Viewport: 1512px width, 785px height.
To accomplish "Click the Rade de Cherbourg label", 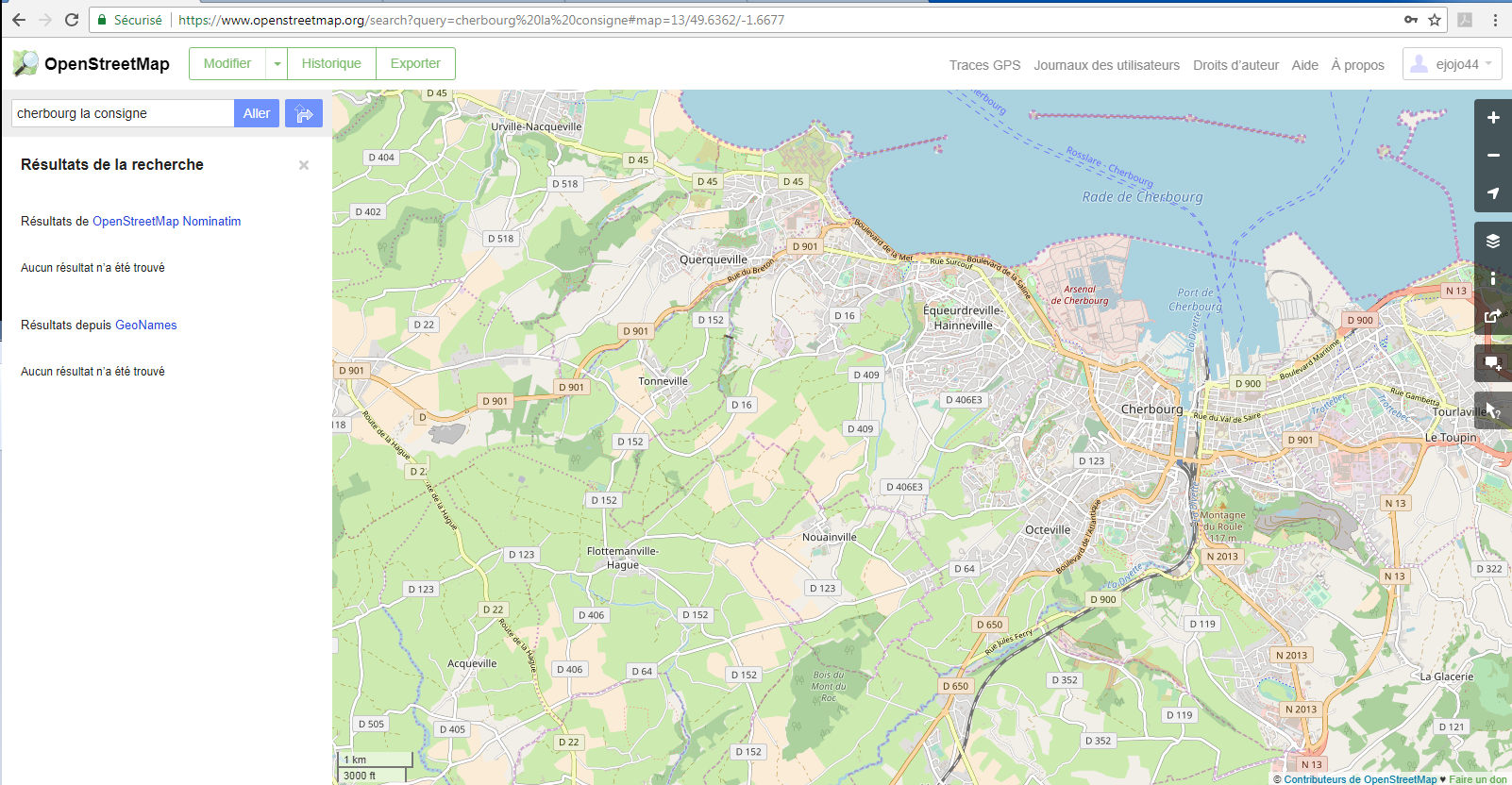I will point(1142,197).
